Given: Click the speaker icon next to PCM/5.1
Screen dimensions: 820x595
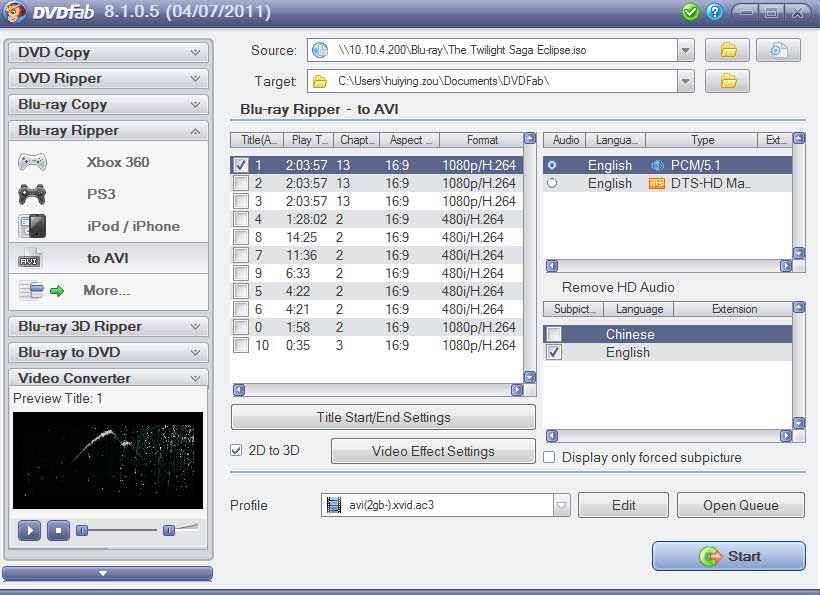Looking at the screenshot, I should click(657, 166).
